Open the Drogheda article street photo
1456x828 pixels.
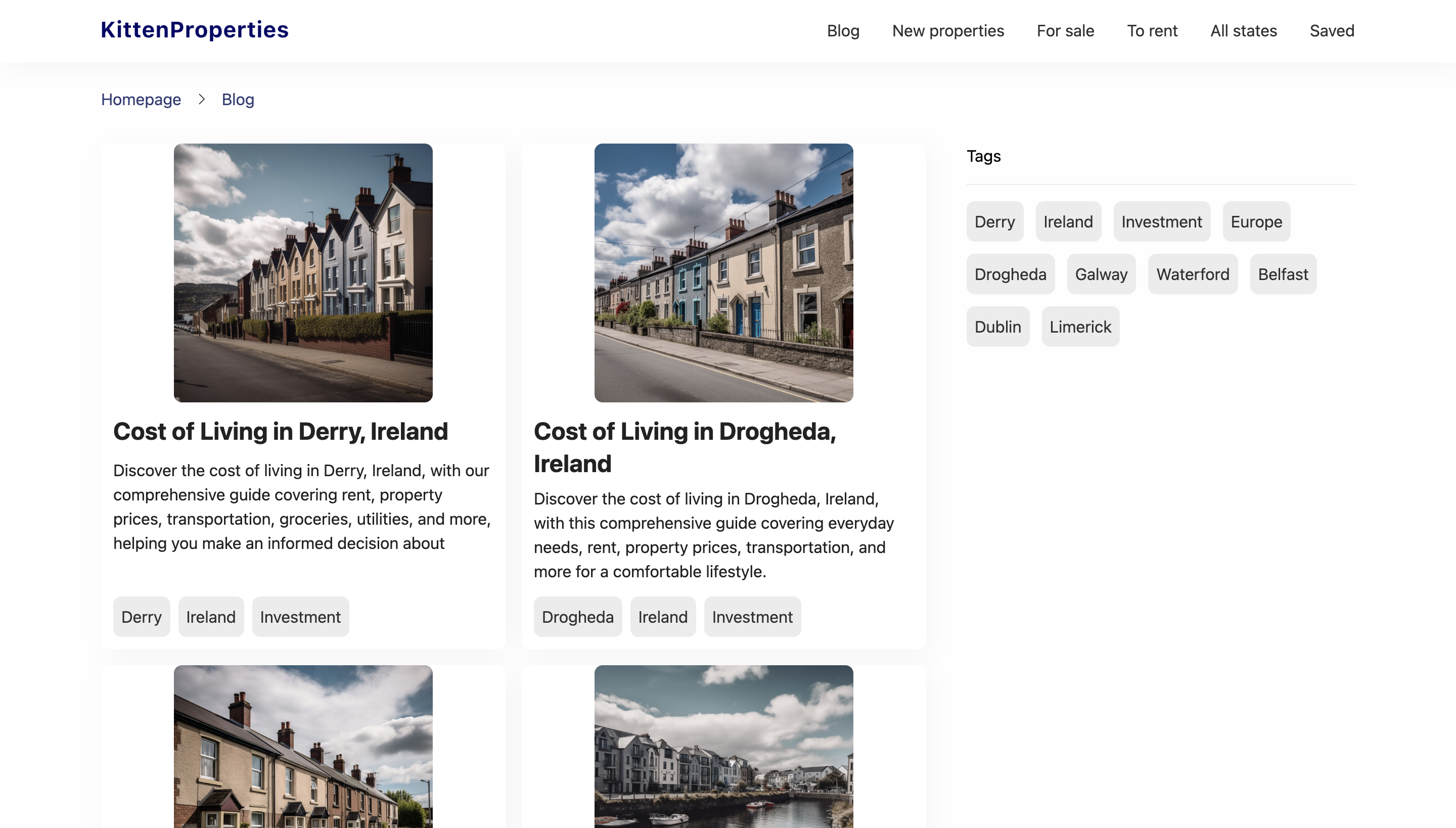coord(723,273)
